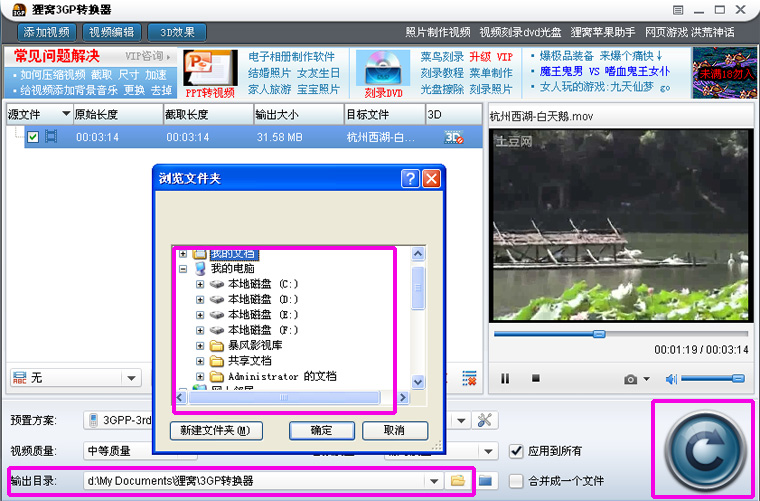Open snapshot options dropdown arrow
760x501 pixels.
pyautogui.click(x=647, y=379)
